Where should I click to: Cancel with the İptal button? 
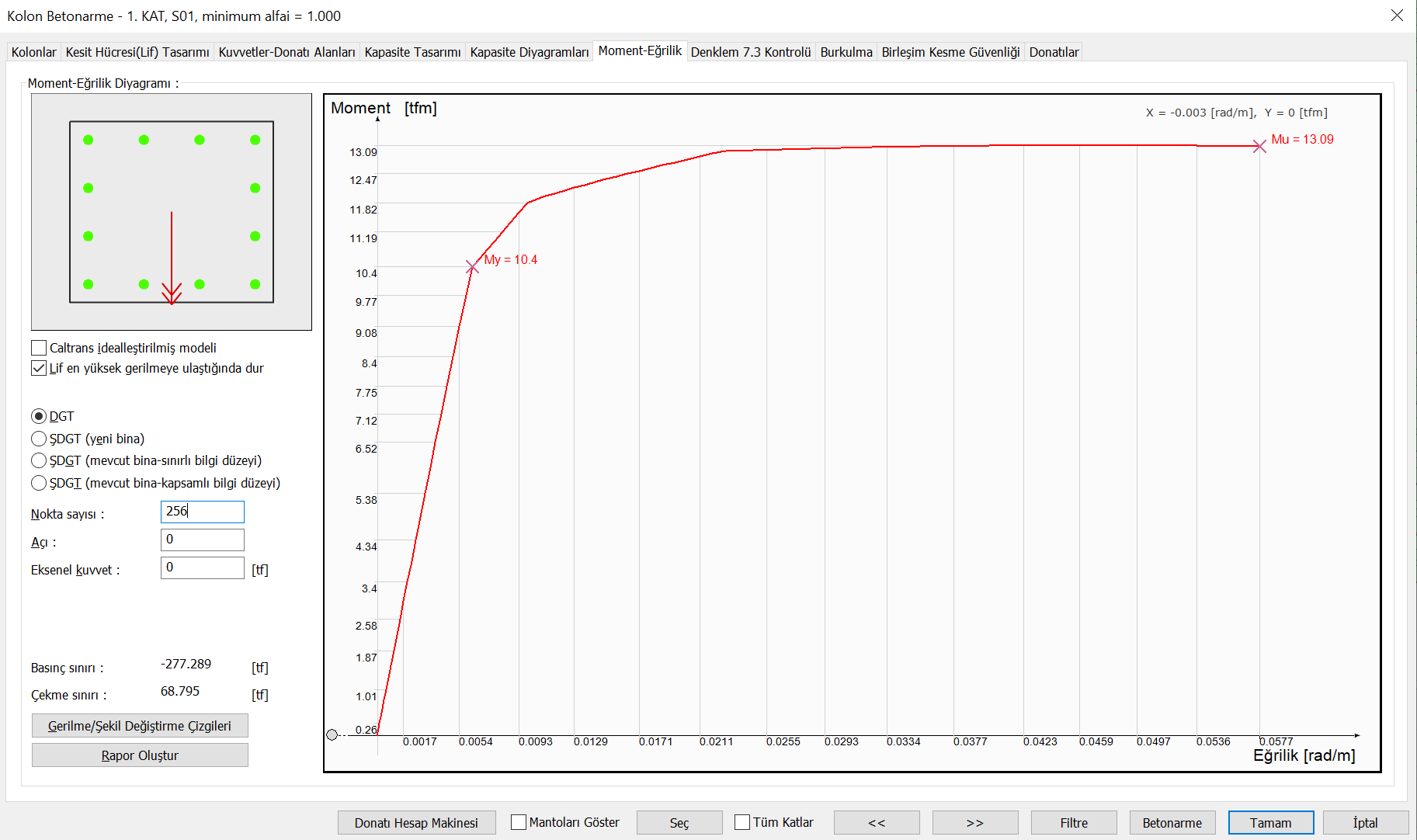[1366, 823]
